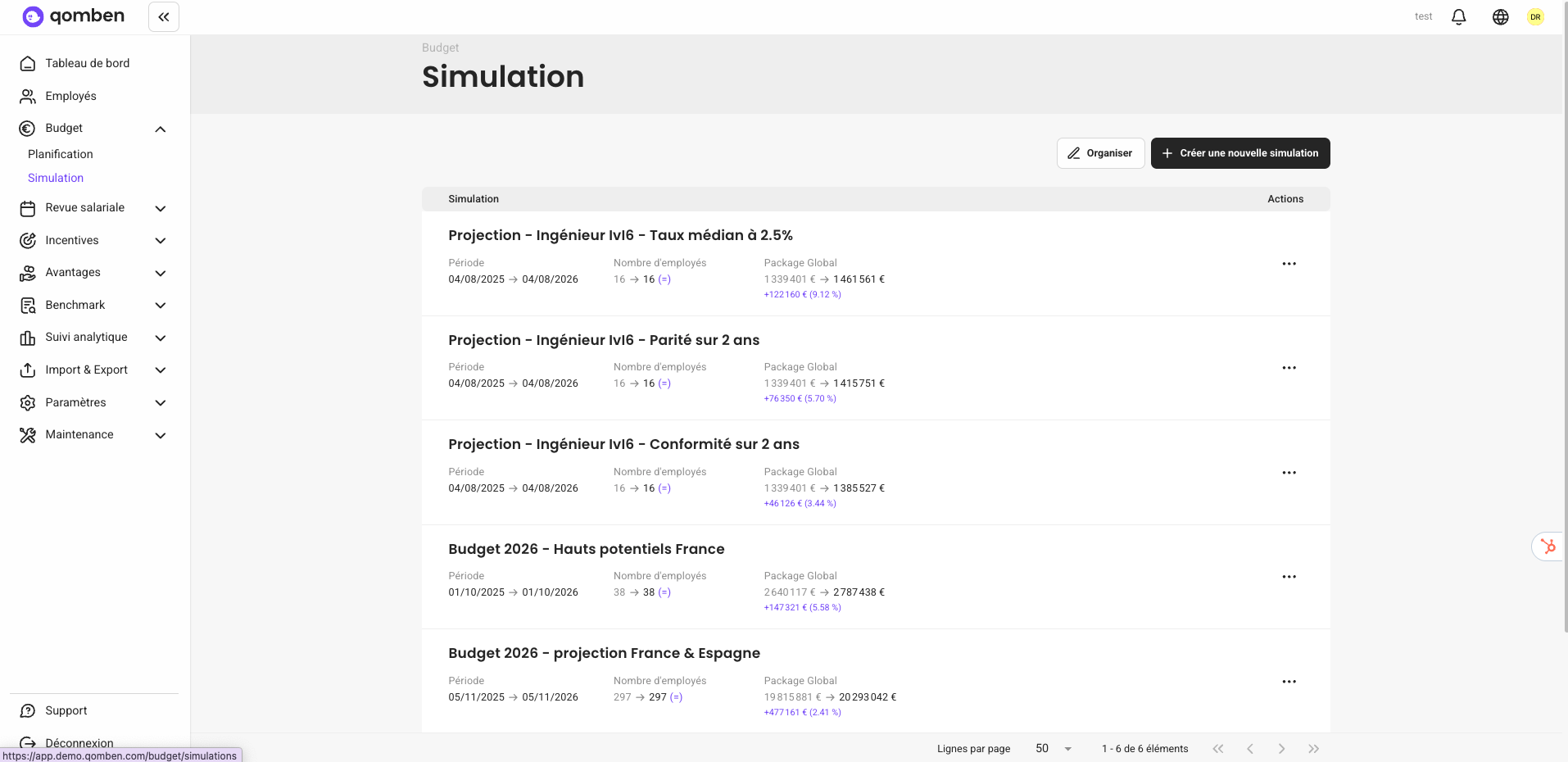Open actions menu for Taux médian simulation
1568x762 pixels.
[1289, 264]
